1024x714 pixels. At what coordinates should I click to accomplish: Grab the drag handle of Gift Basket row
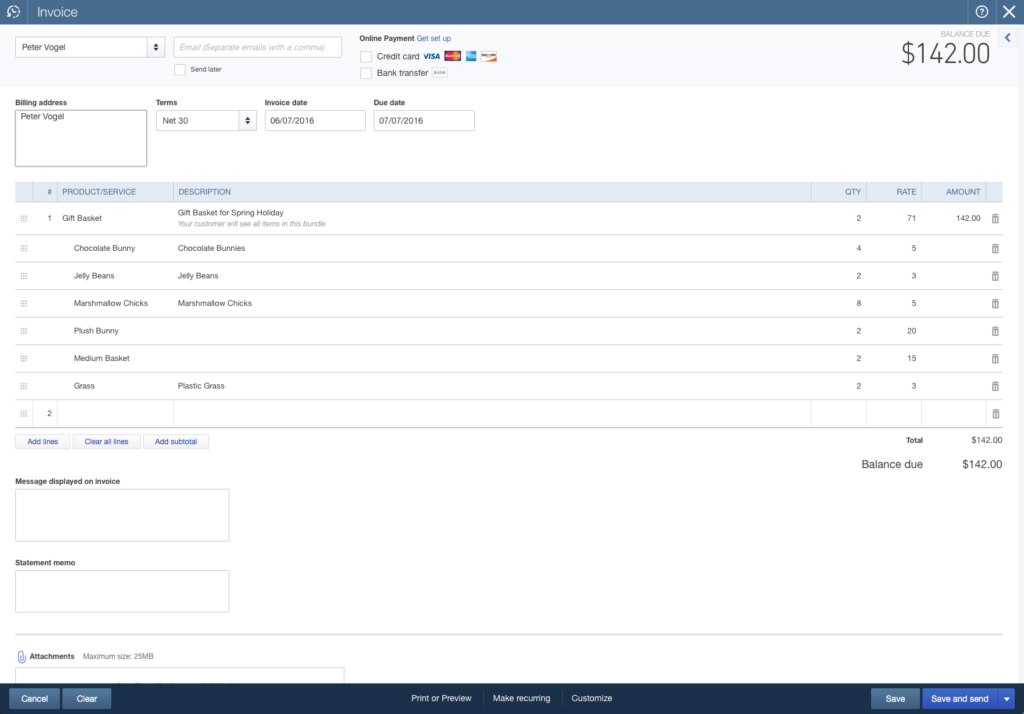[24, 218]
